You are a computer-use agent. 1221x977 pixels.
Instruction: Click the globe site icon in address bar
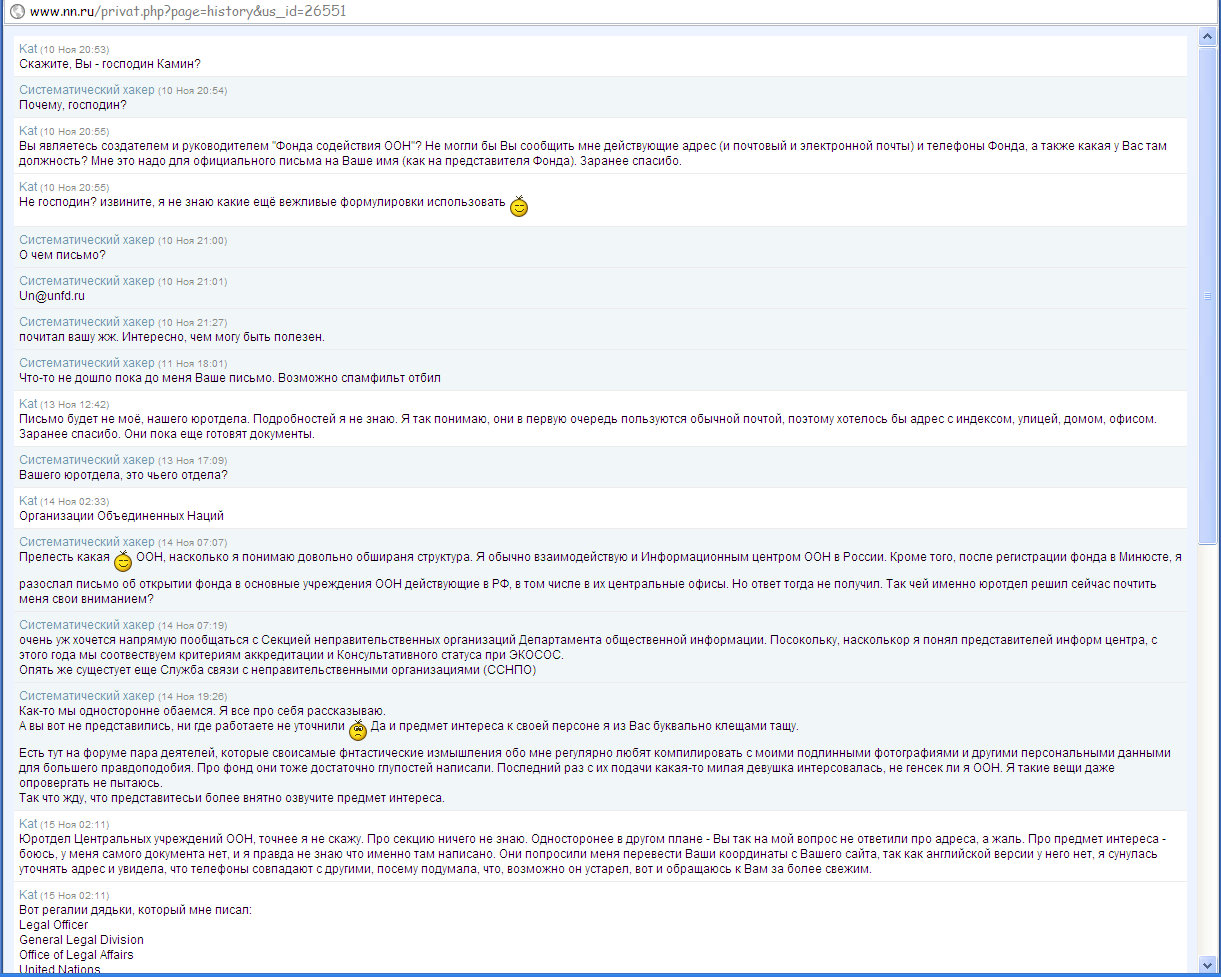[x=15, y=11]
